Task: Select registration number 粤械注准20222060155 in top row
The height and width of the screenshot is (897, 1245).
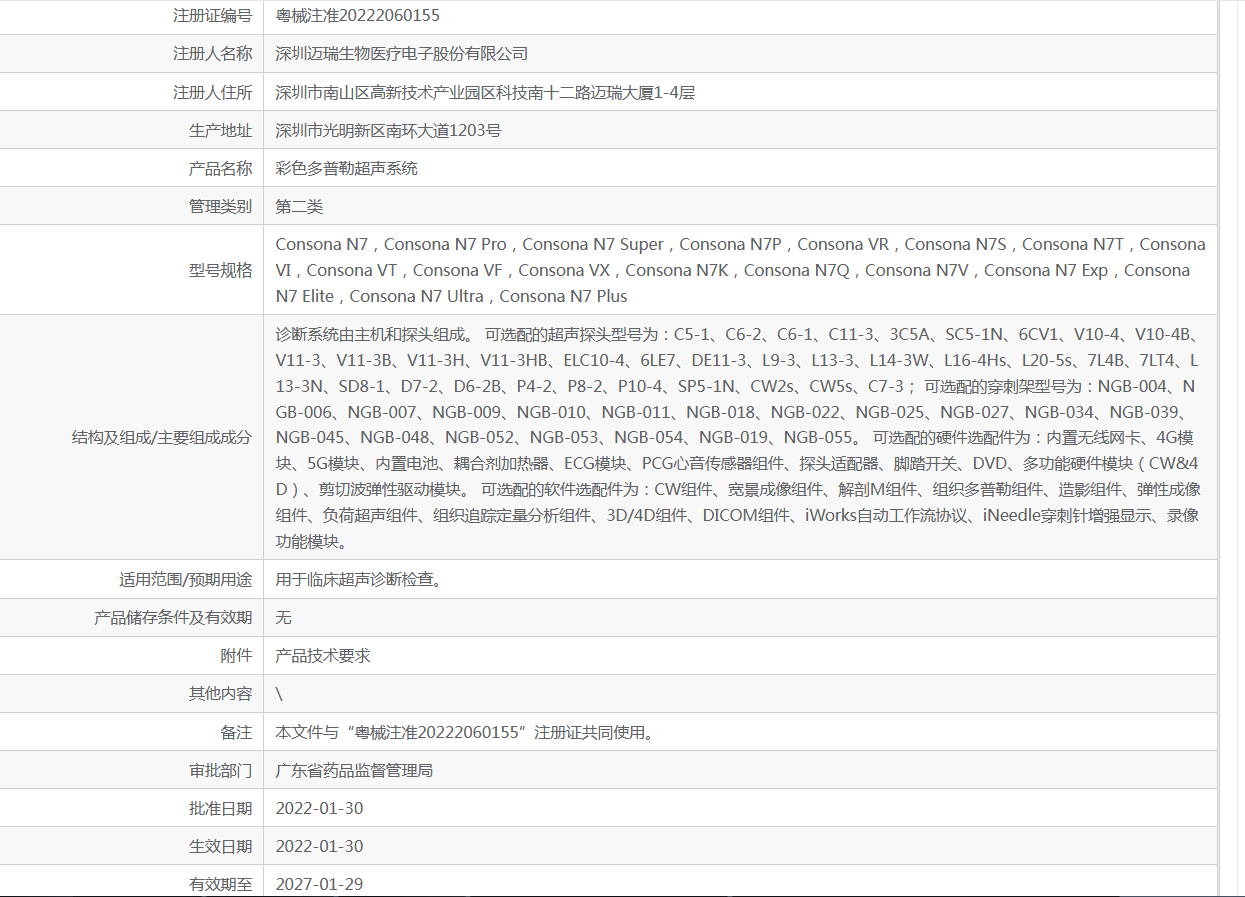Action: [x=357, y=16]
